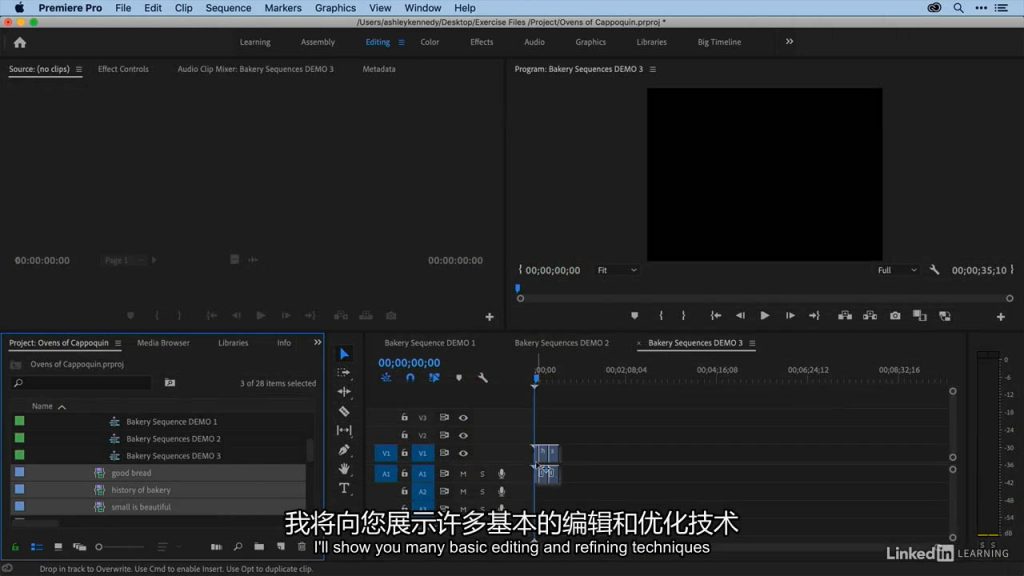The width and height of the screenshot is (1024, 576).
Task: Export a frame with camera icon
Action: pos(895,315)
